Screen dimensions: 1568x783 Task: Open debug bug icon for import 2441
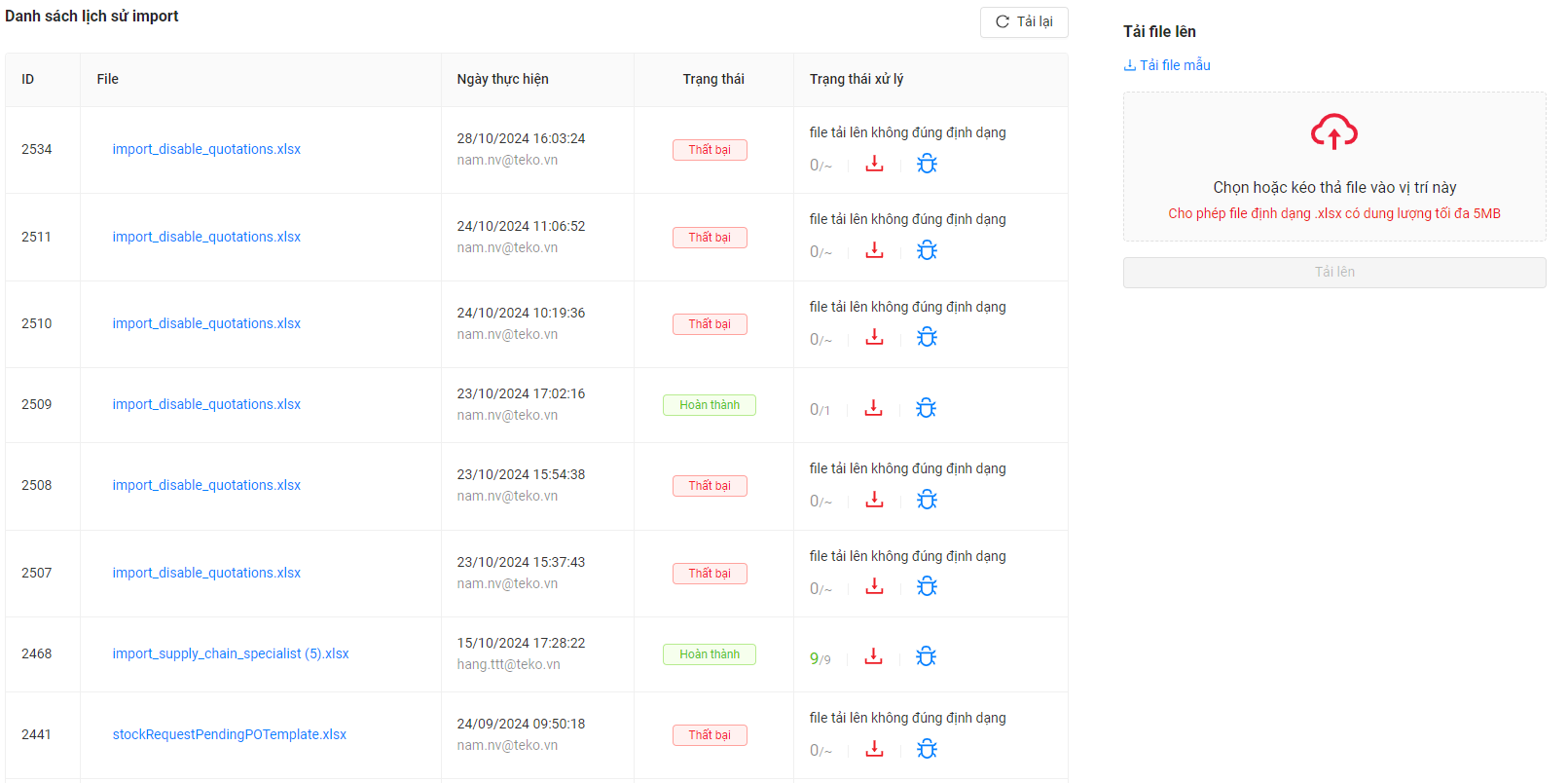coord(927,749)
